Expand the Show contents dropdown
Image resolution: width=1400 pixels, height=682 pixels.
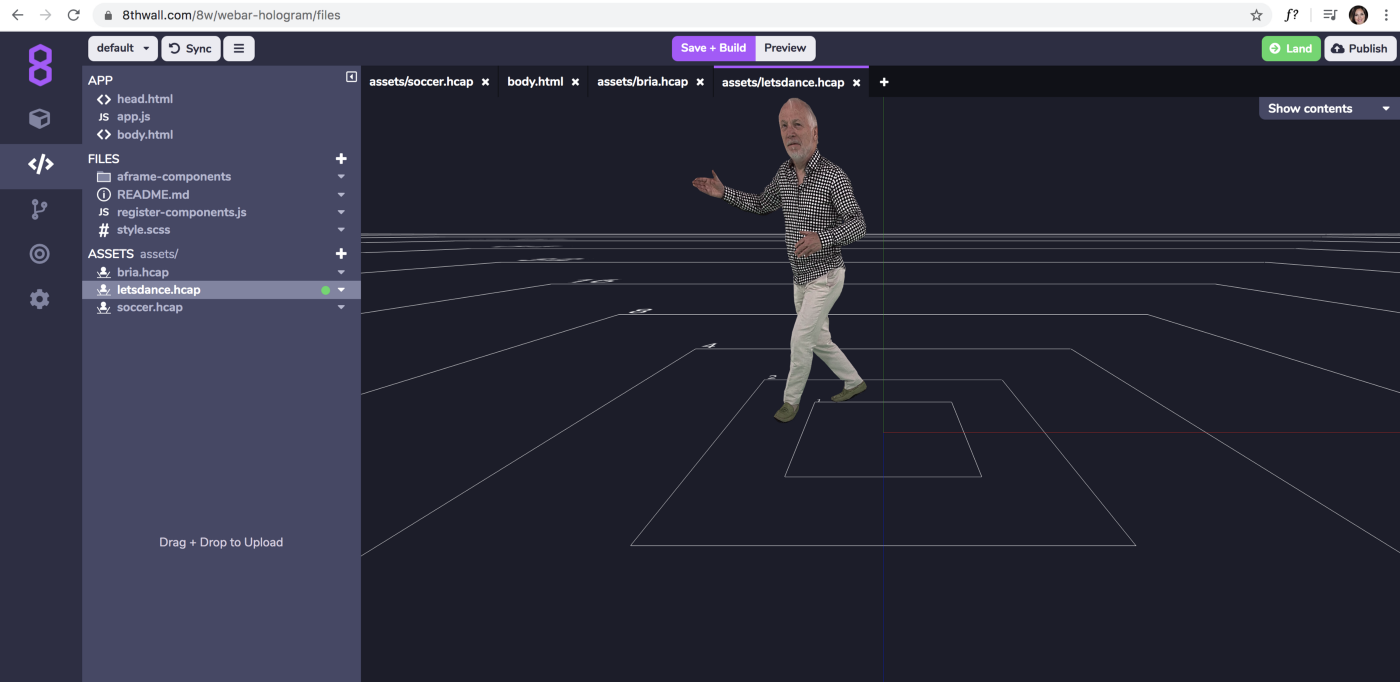[x=1328, y=109]
